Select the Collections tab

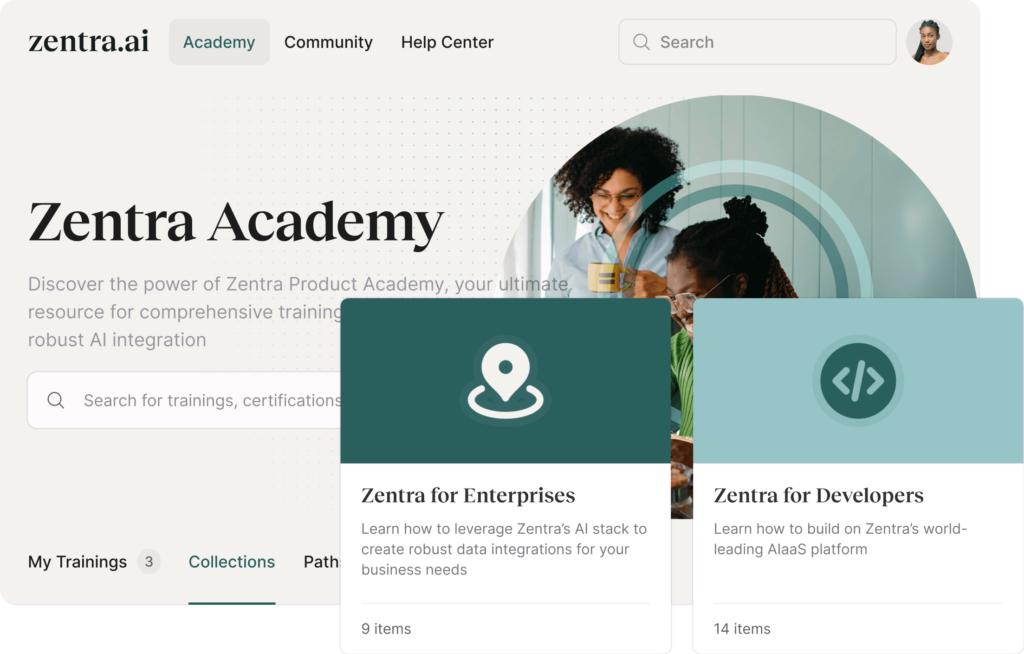[232, 562]
